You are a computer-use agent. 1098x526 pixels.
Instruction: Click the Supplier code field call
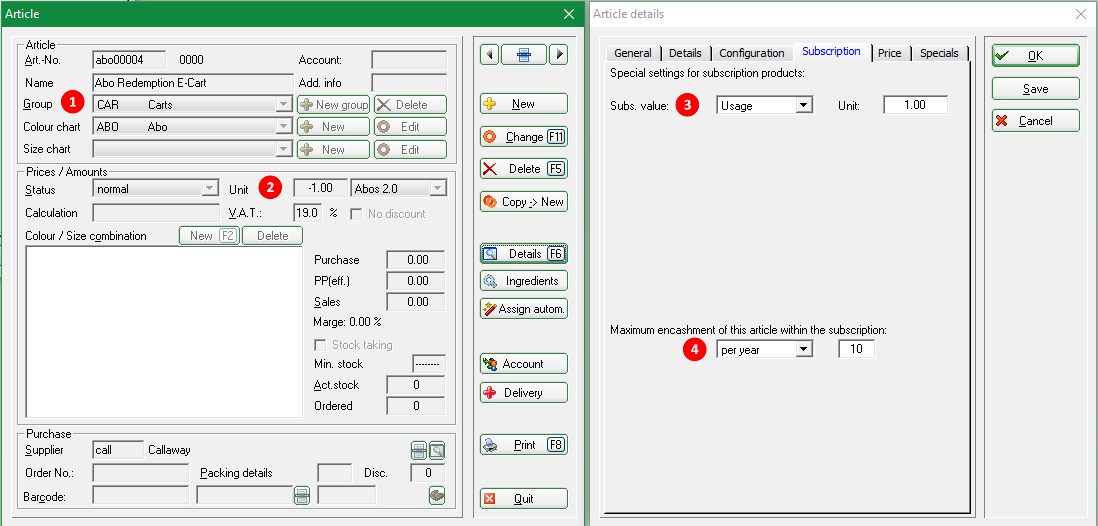pyautogui.click(x=118, y=450)
